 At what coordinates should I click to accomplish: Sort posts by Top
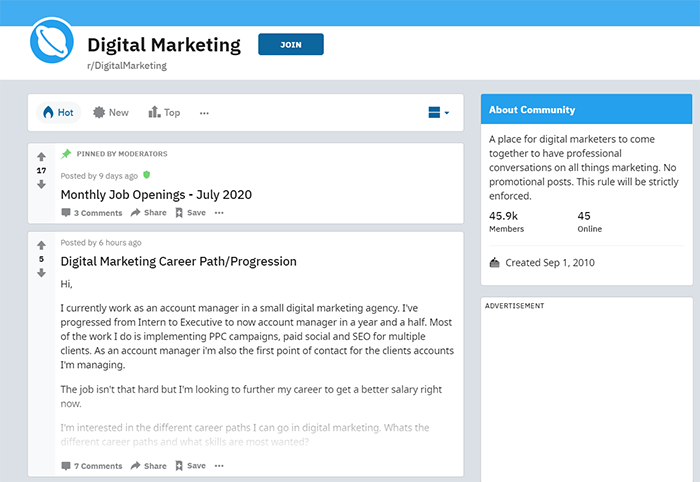pos(164,112)
